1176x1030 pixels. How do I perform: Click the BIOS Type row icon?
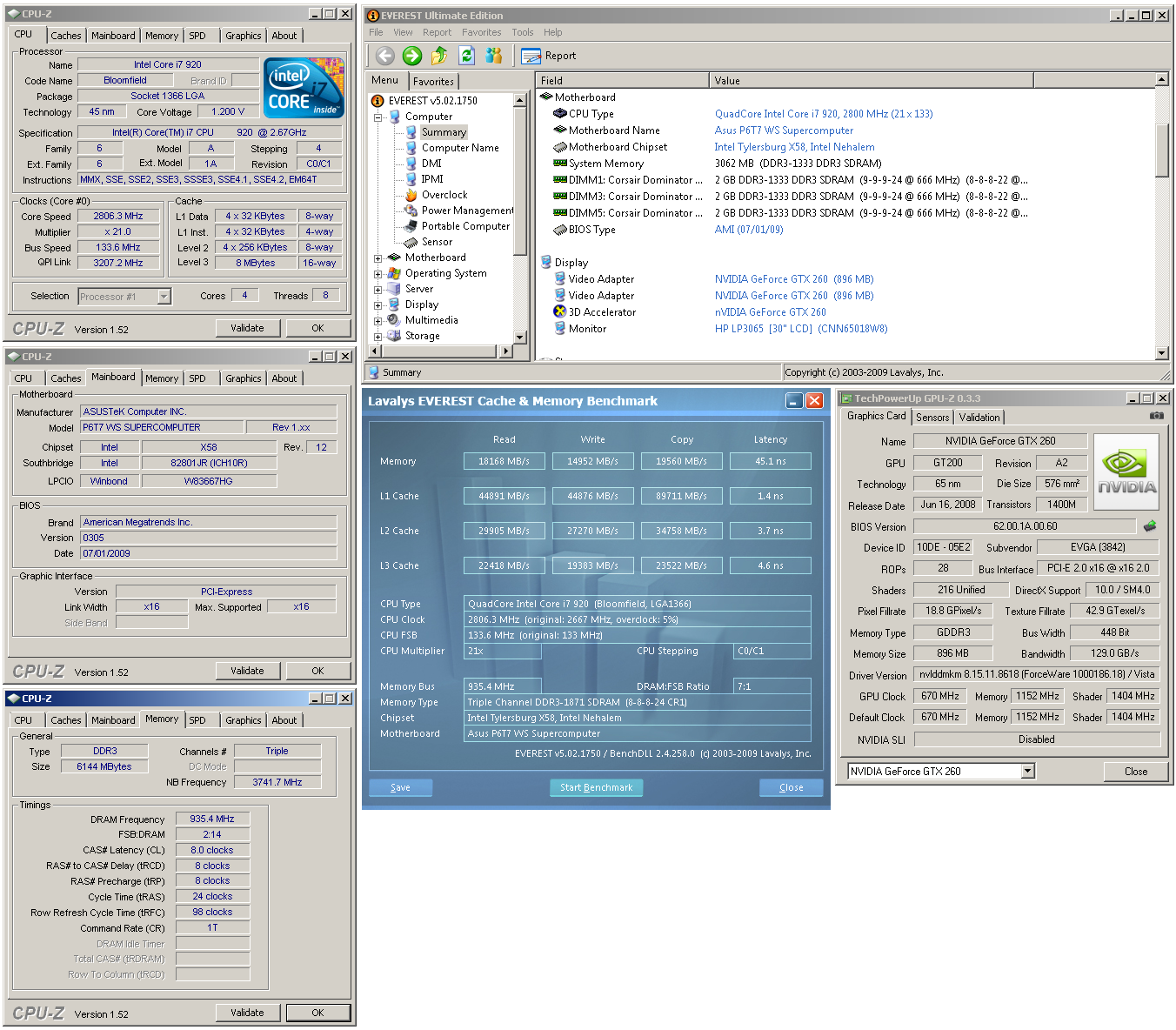[560, 230]
